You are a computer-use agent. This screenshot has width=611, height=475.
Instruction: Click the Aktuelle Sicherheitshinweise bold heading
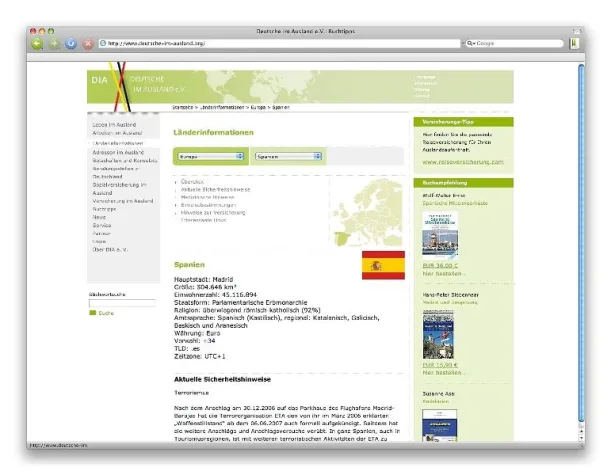point(222,379)
